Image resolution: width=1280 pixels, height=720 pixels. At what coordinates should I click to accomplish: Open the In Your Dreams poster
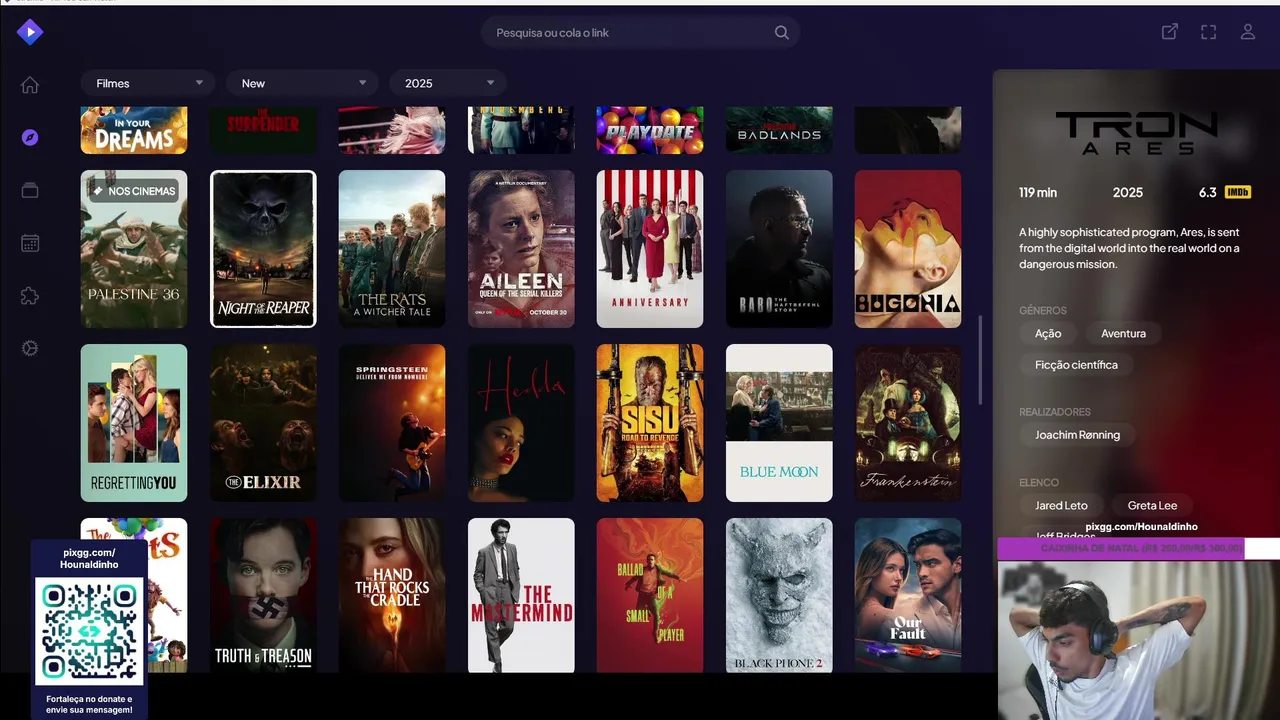click(x=134, y=130)
